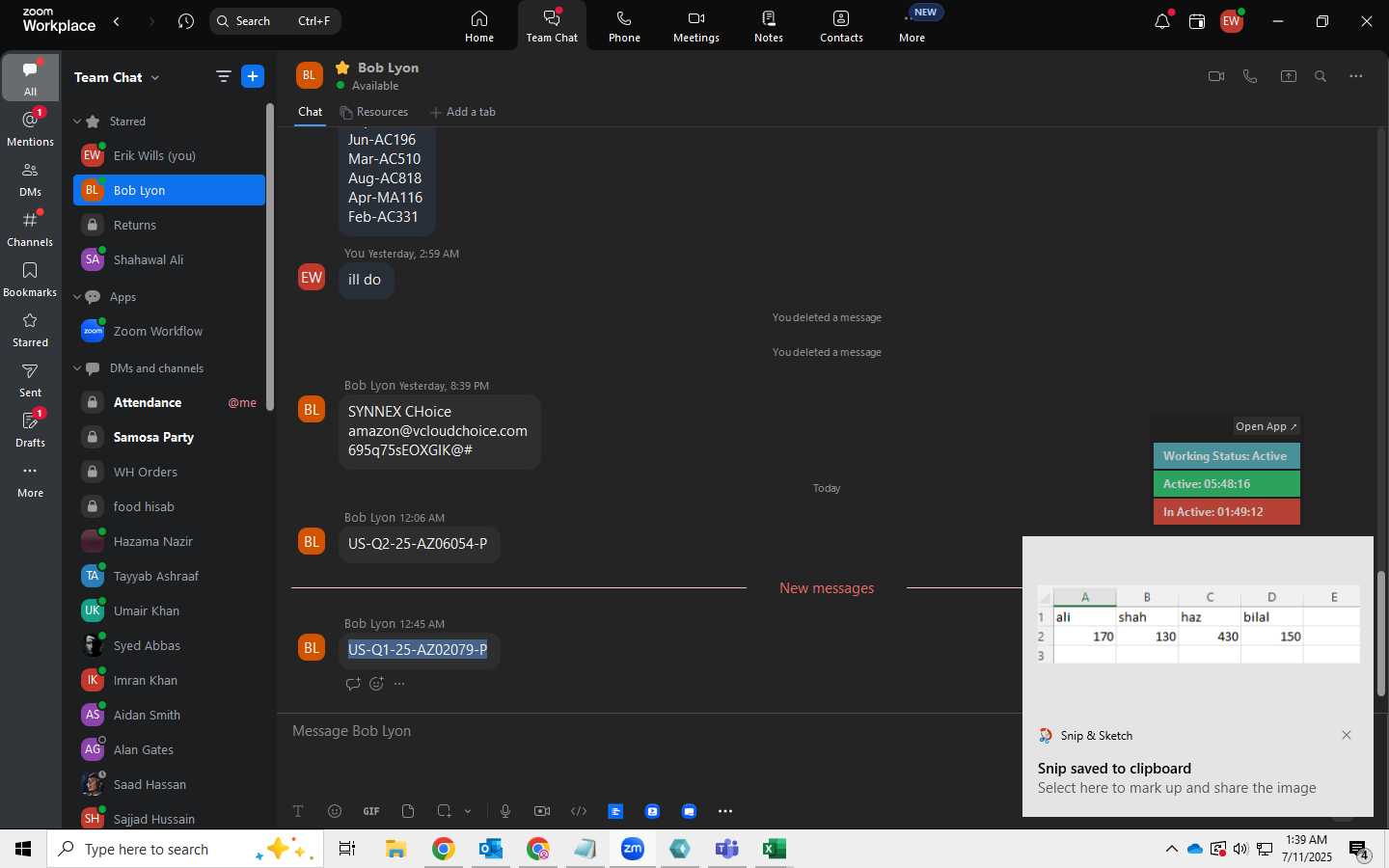Open Zoom Workflow app
The image size is (1389, 868).
coord(169,331)
